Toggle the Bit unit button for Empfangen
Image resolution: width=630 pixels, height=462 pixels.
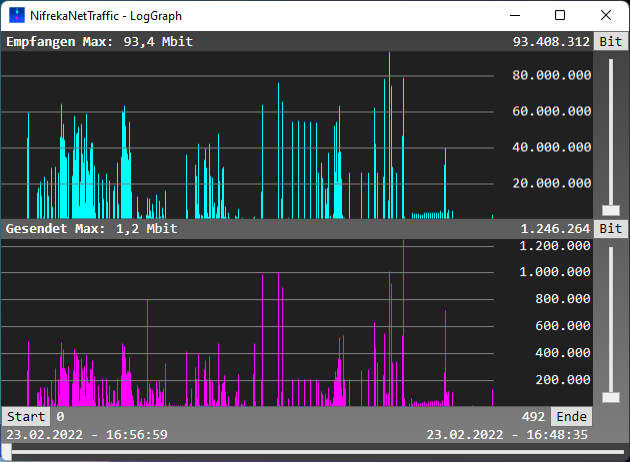coord(611,41)
